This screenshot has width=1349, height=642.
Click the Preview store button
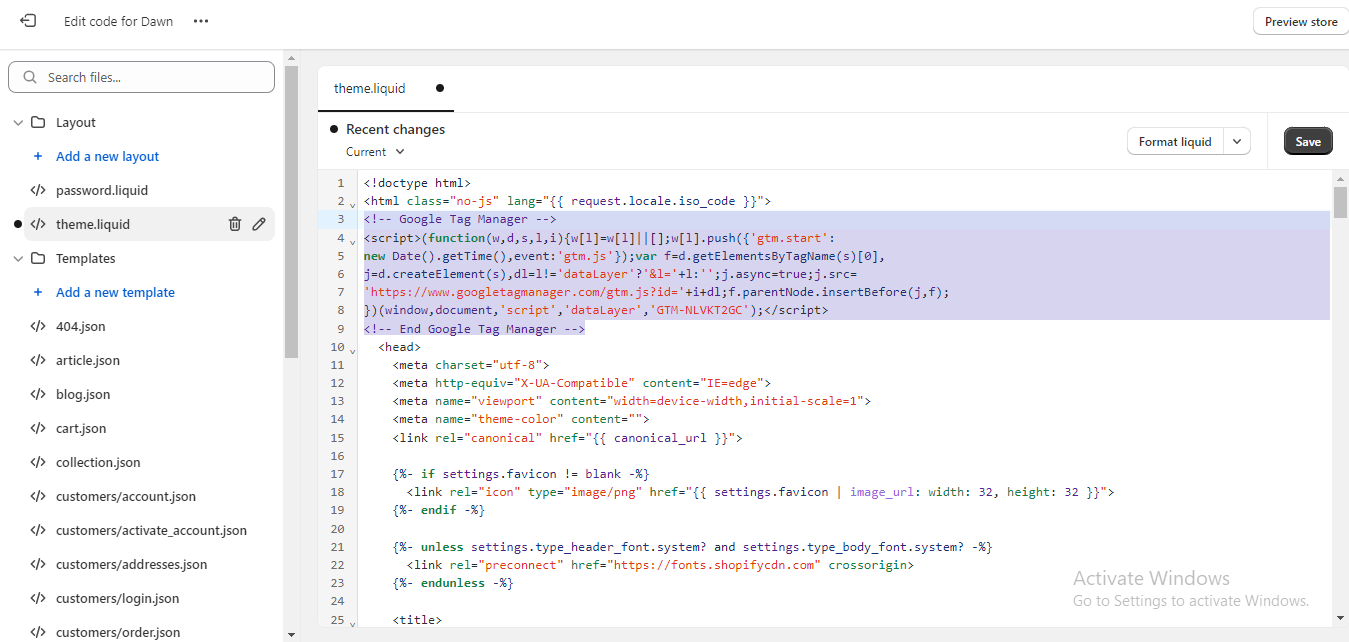[x=1299, y=21]
